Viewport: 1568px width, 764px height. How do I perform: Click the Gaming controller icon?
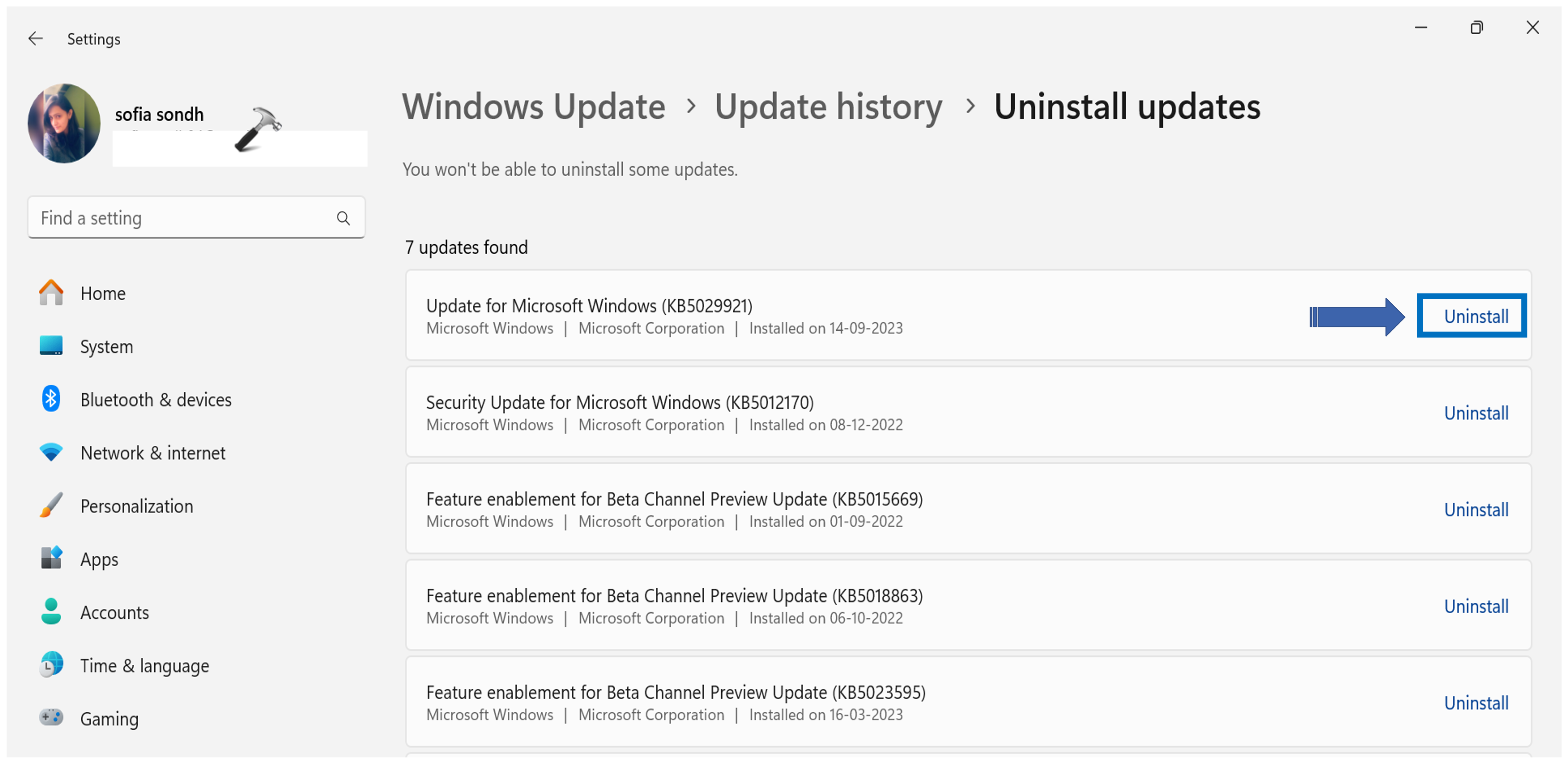click(x=51, y=718)
